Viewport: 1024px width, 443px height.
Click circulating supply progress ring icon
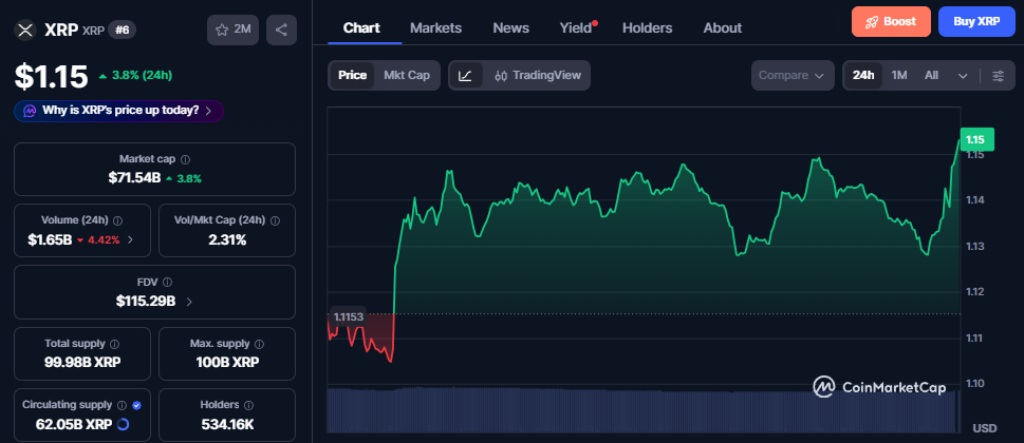click(123, 425)
